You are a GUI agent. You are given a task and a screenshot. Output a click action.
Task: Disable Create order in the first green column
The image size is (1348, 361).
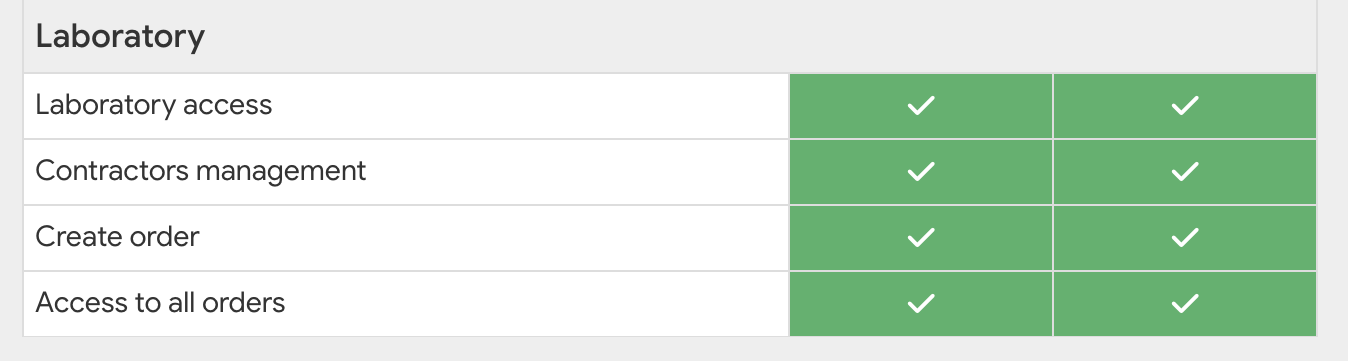point(920,238)
